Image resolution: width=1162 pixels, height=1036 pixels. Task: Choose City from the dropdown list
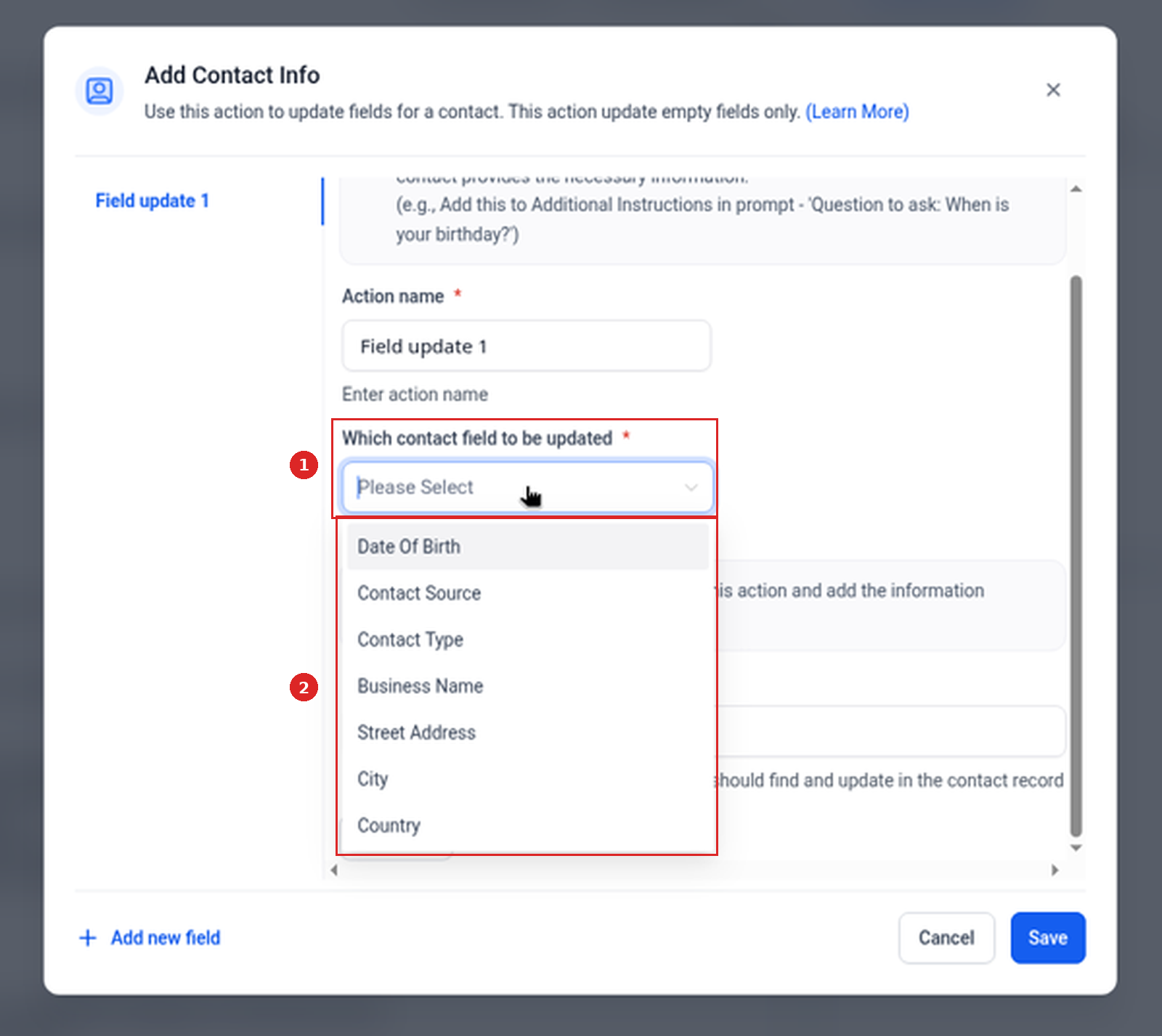click(528, 779)
